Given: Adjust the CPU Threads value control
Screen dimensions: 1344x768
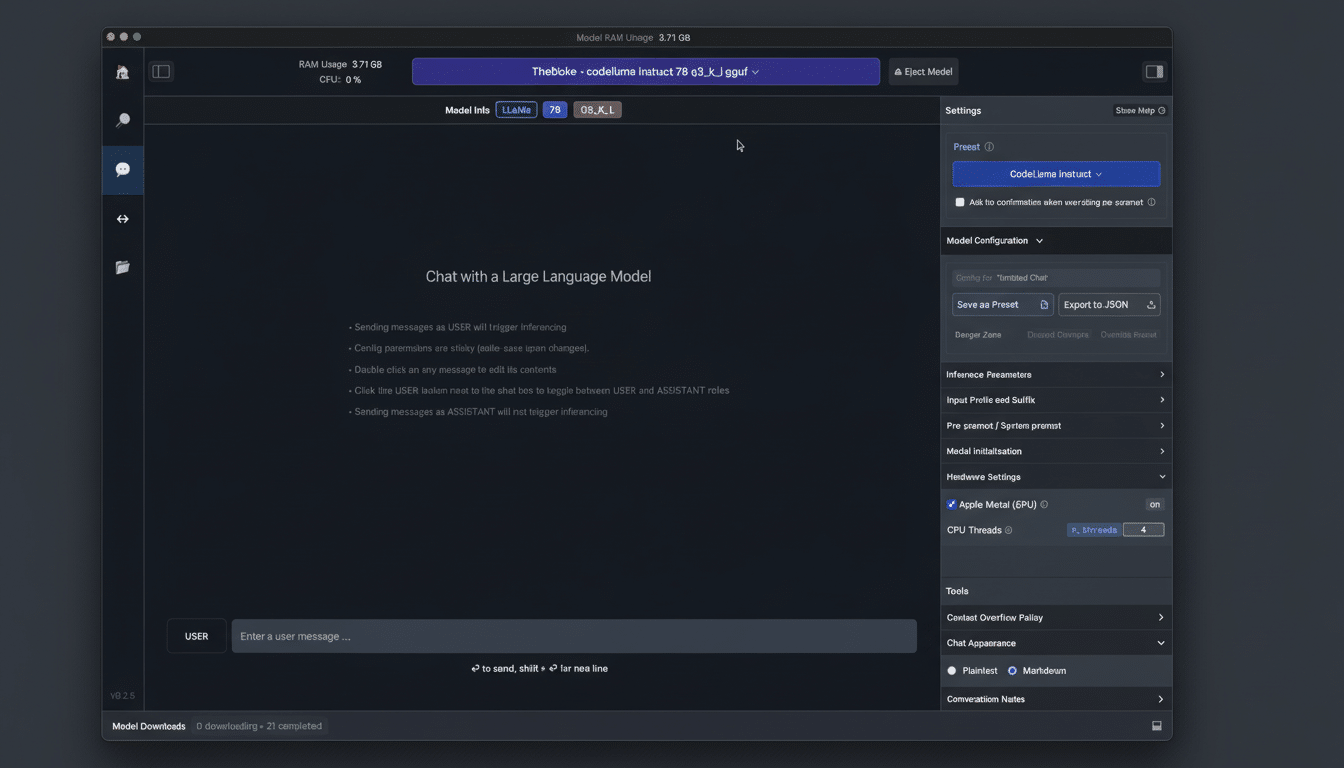Looking at the screenshot, I should [x=1143, y=529].
